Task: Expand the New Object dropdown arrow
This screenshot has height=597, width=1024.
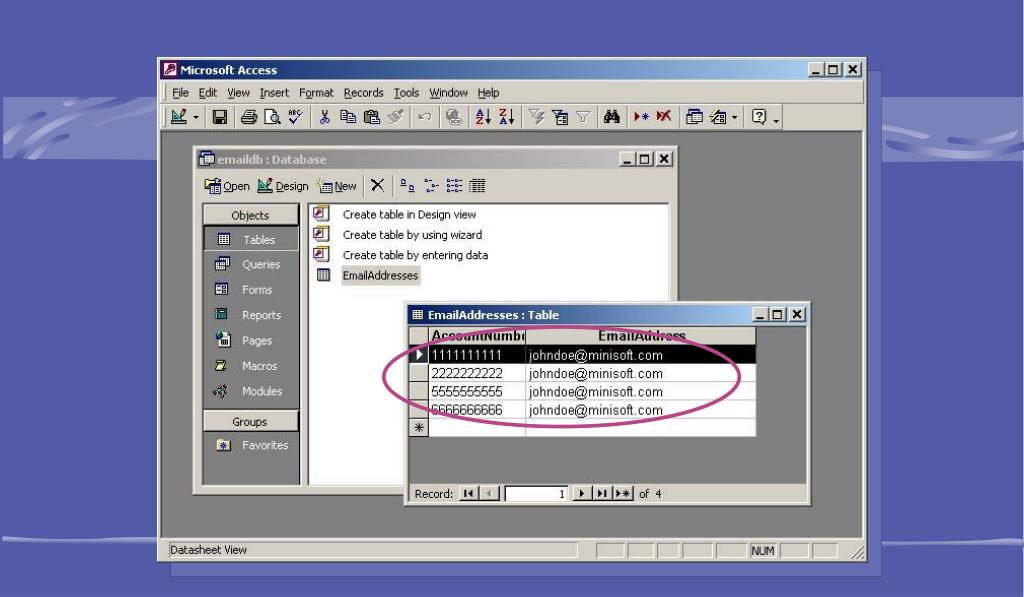Action: click(x=735, y=118)
